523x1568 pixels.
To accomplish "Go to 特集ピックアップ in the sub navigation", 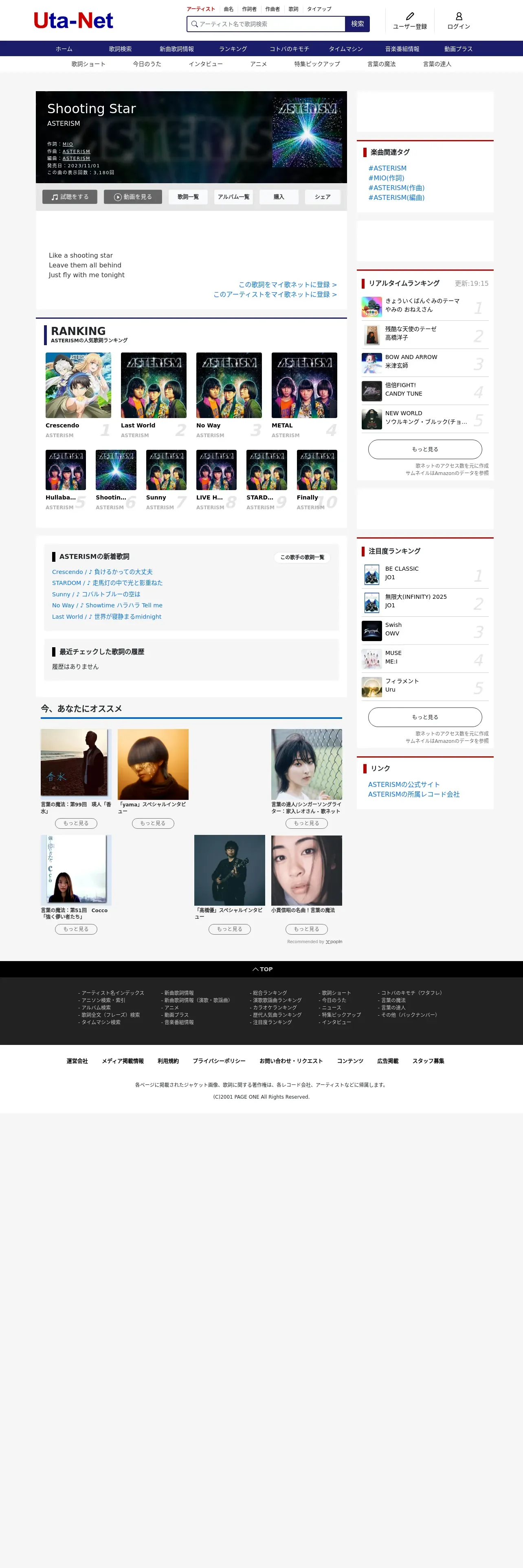I will click(317, 64).
